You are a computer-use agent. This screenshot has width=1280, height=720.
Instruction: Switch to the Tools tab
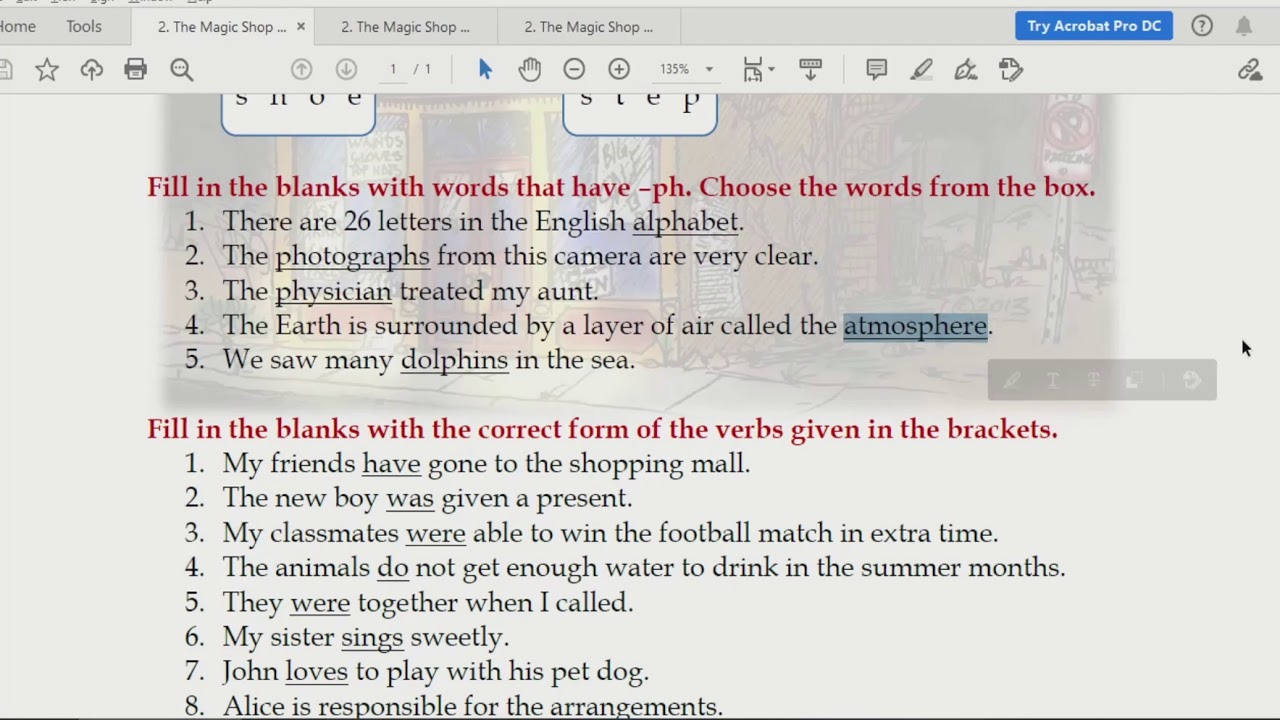coord(84,26)
